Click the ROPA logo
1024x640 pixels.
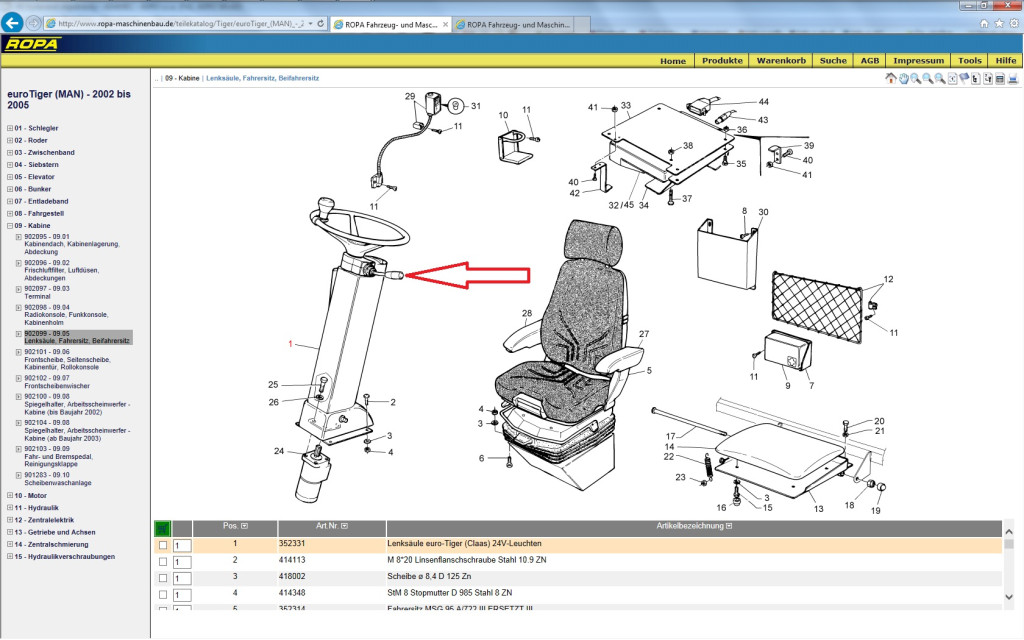click(x=32, y=44)
